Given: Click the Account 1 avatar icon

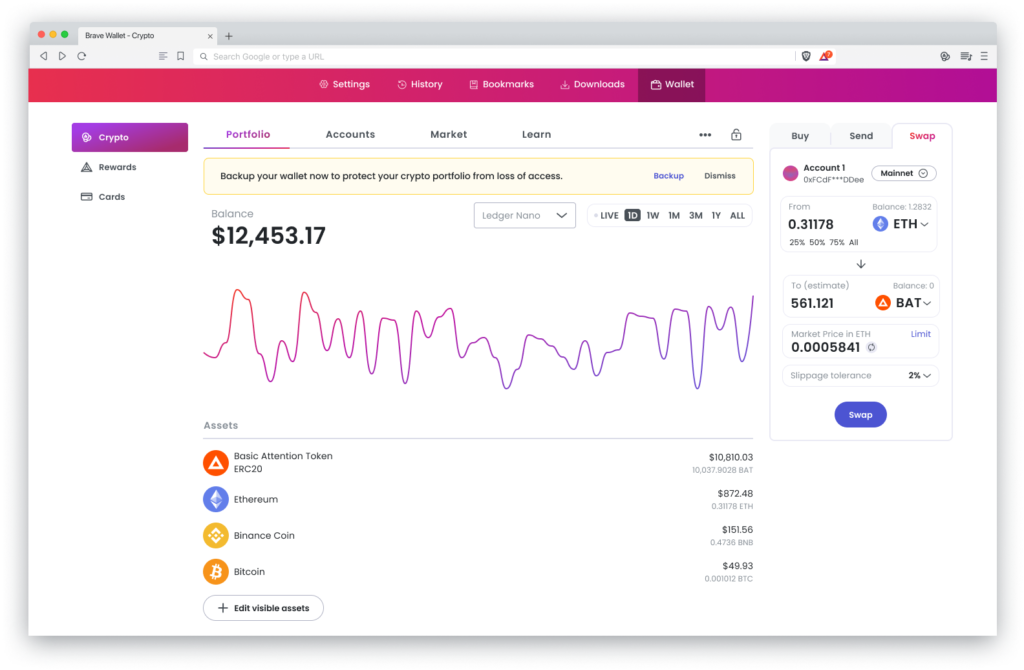Looking at the screenshot, I should pyautogui.click(x=790, y=173).
